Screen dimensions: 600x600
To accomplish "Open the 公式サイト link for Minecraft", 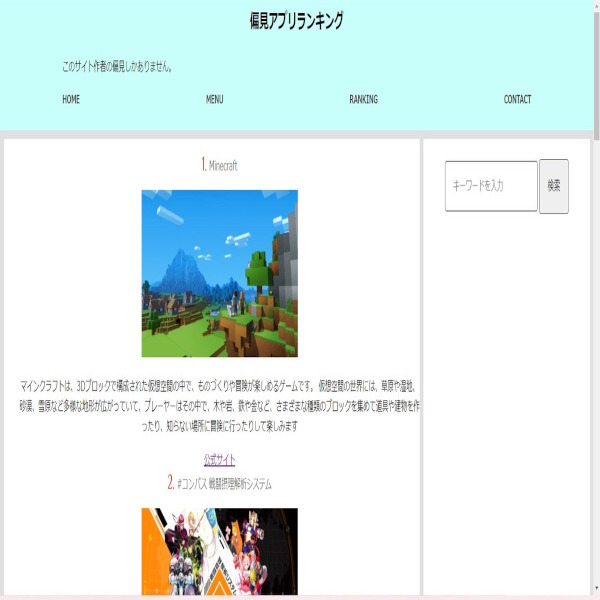I will (219, 460).
